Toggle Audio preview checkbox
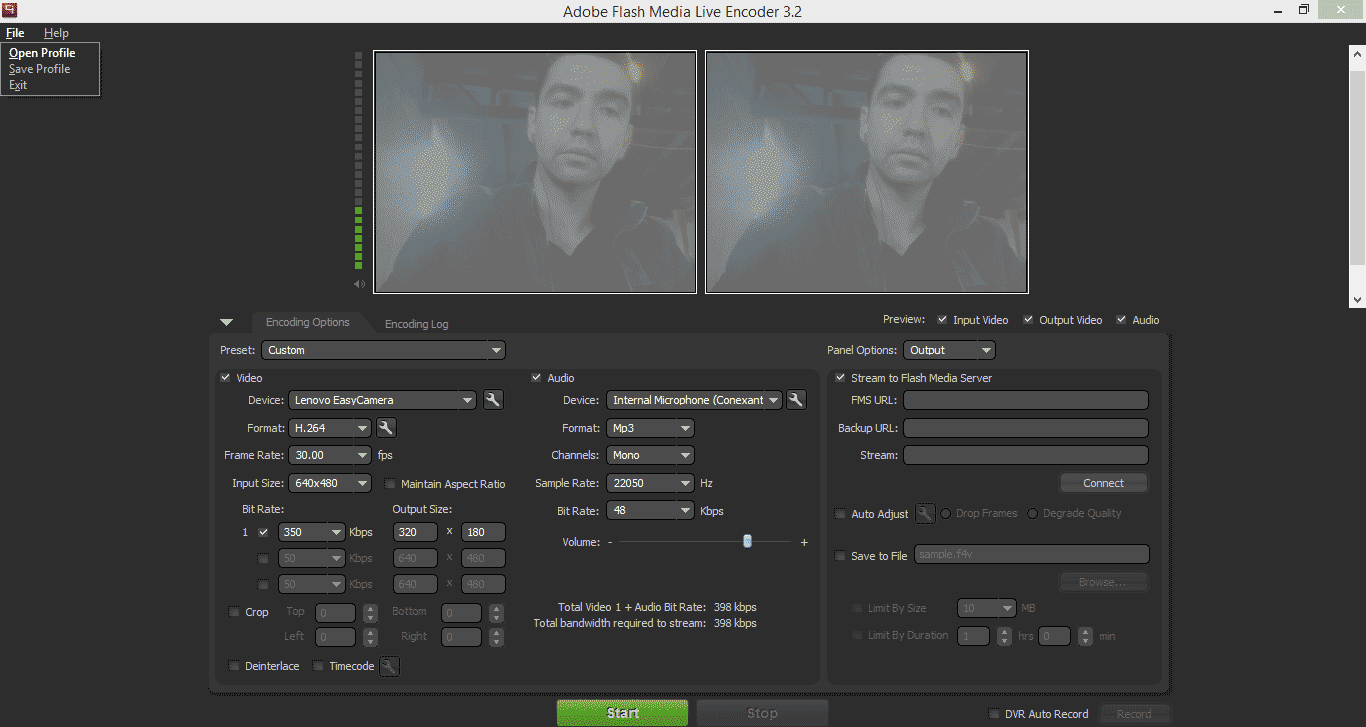This screenshot has width=1366, height=727. [1121, 320]
